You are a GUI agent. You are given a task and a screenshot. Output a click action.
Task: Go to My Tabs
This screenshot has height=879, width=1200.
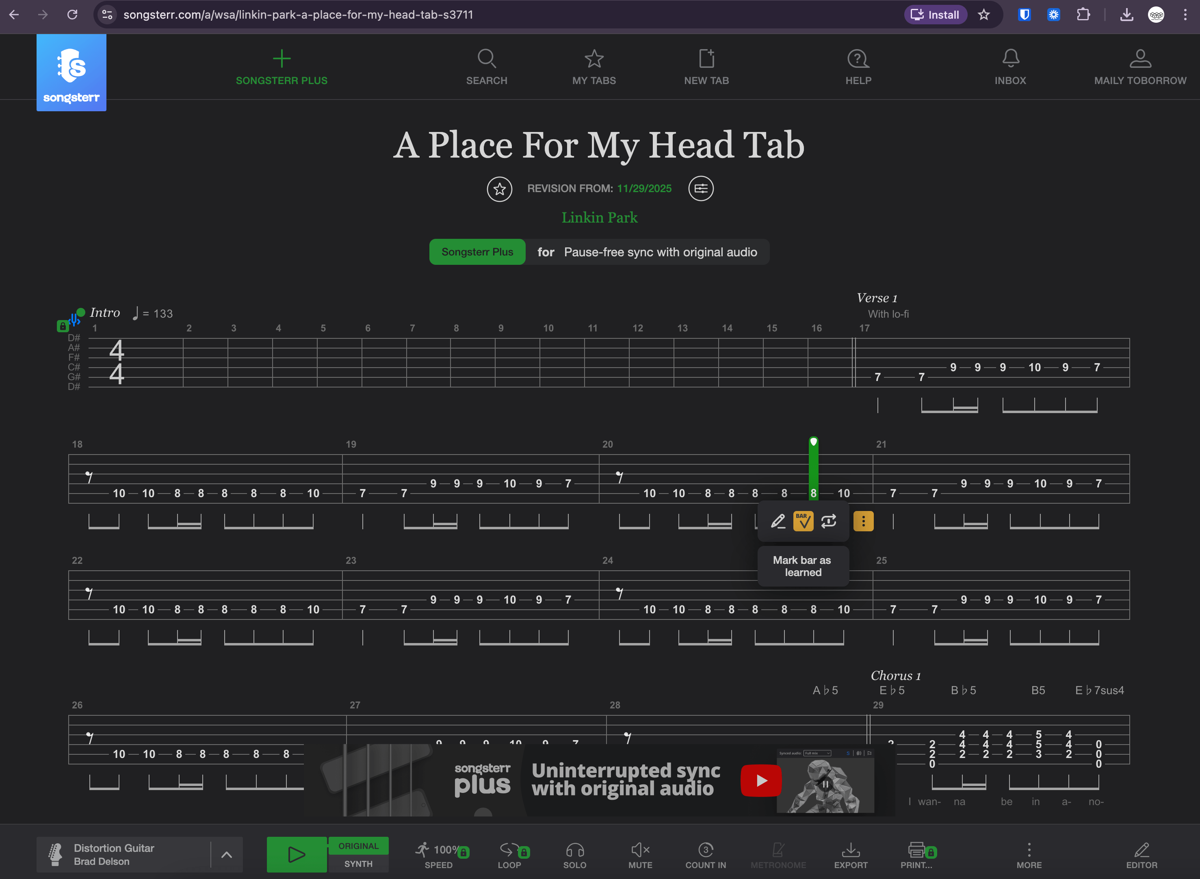594,68
